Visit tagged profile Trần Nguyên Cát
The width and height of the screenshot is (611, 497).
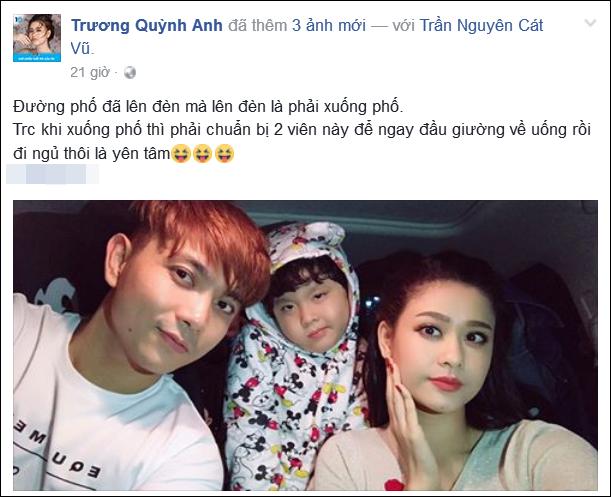481,26
